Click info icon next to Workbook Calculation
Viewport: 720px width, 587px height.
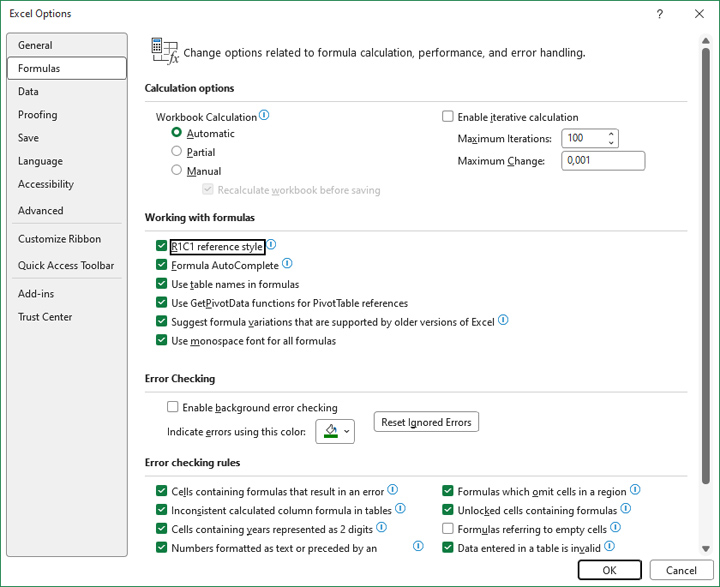(265, 116)
